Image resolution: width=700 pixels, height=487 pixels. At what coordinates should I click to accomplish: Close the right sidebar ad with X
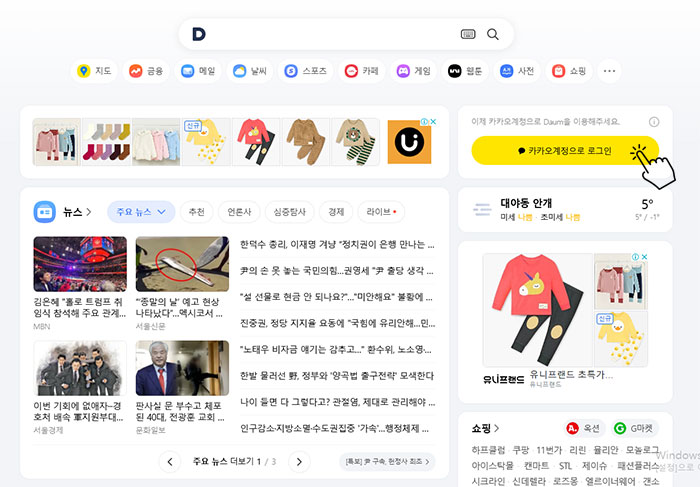pyautogui.click(x=644, y=257)
